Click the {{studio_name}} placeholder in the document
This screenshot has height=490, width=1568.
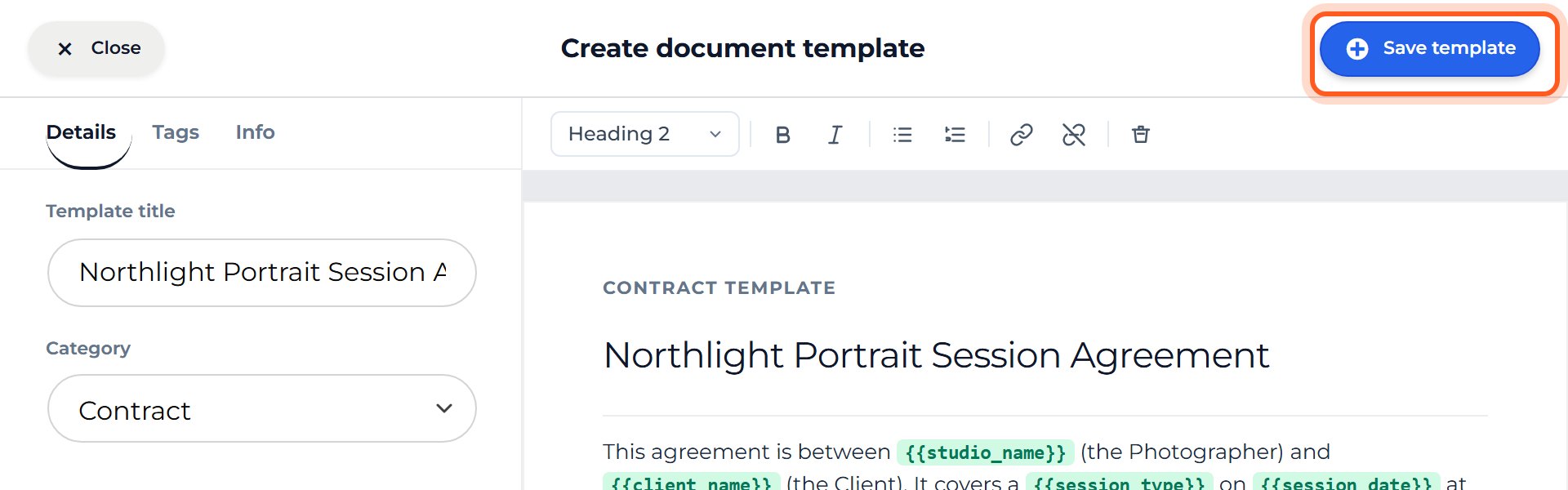coord(985,452)
